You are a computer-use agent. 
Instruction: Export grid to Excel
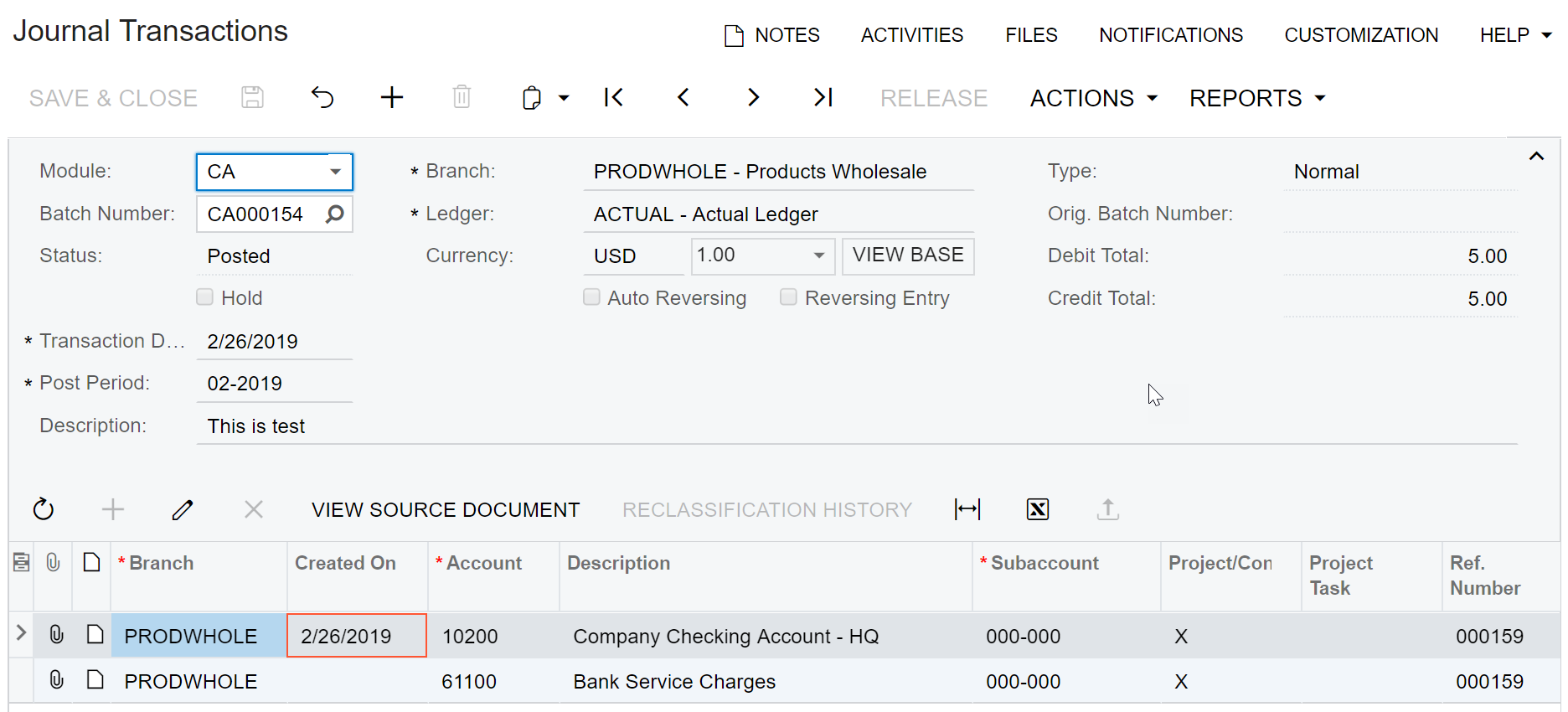point(1038,509)
